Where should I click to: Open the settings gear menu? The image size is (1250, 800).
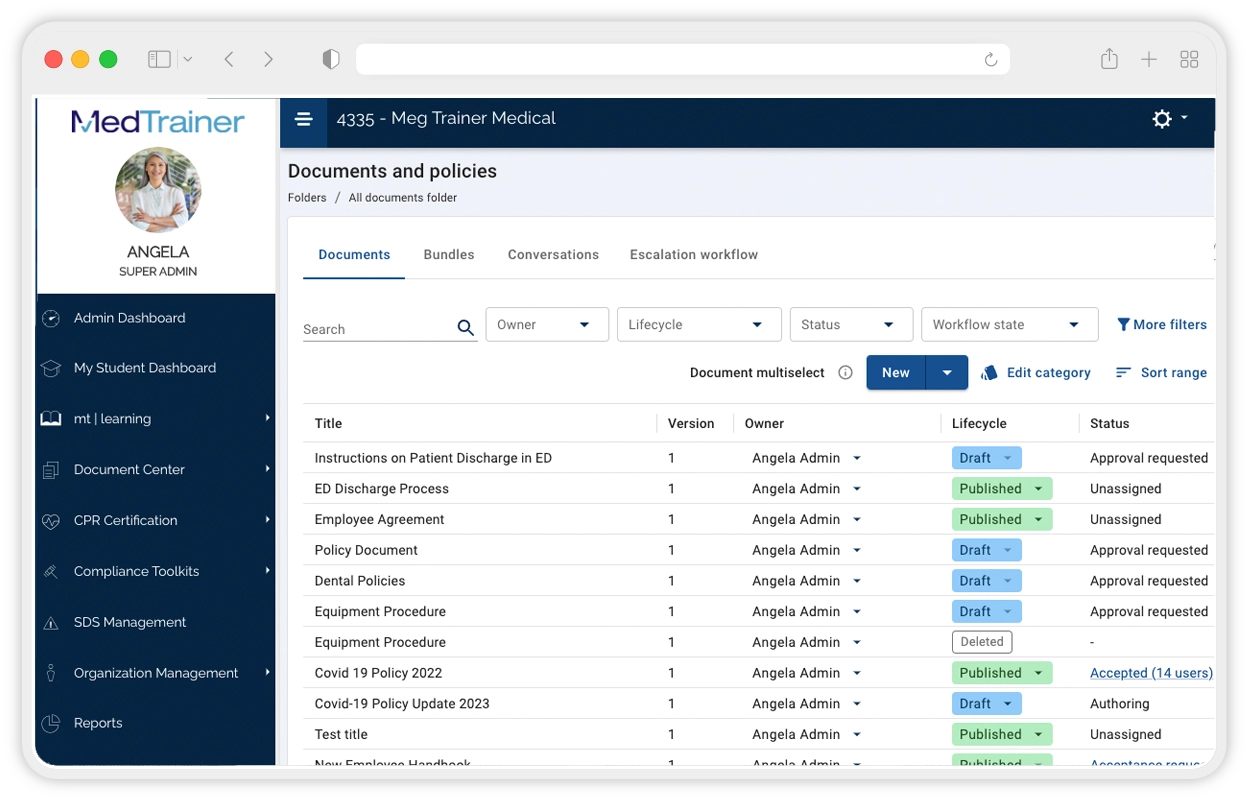pos(1168,119)
